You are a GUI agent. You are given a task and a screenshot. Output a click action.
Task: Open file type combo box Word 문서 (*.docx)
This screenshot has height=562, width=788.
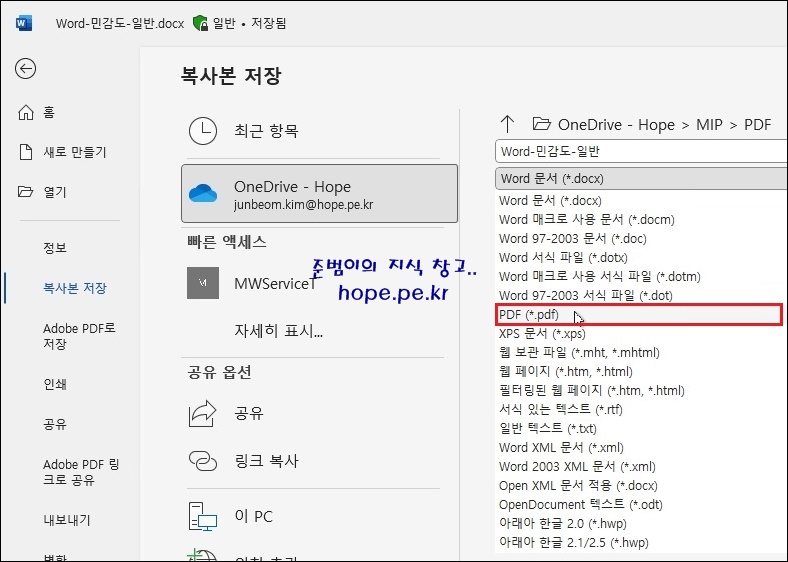click(x=641, y=178)
